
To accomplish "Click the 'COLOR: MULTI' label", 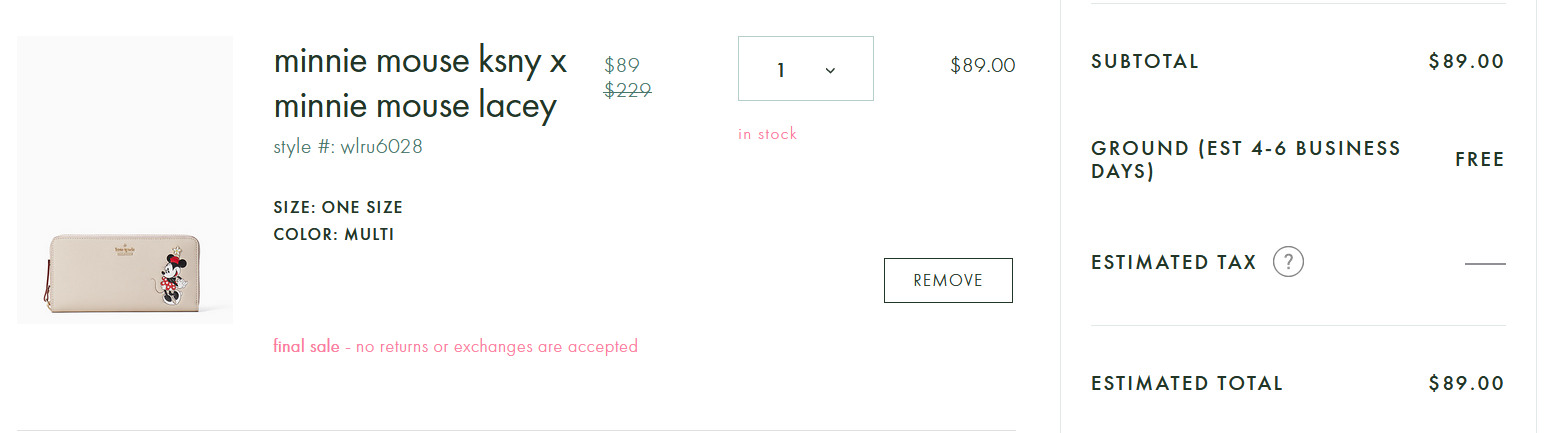I will (334, 235).
